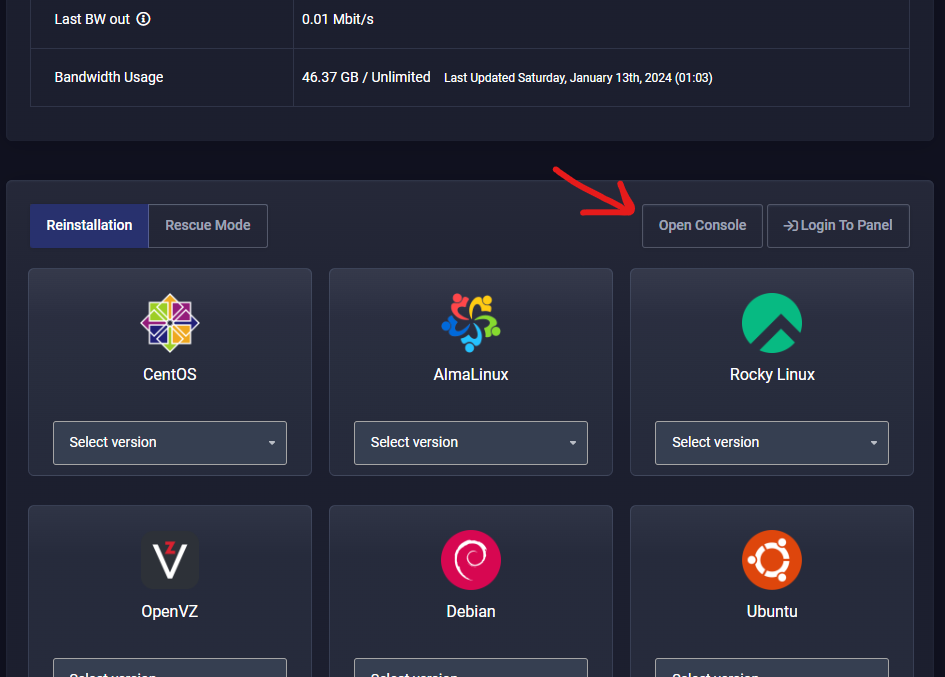Click the Ubuntu label

pos(772,611)
